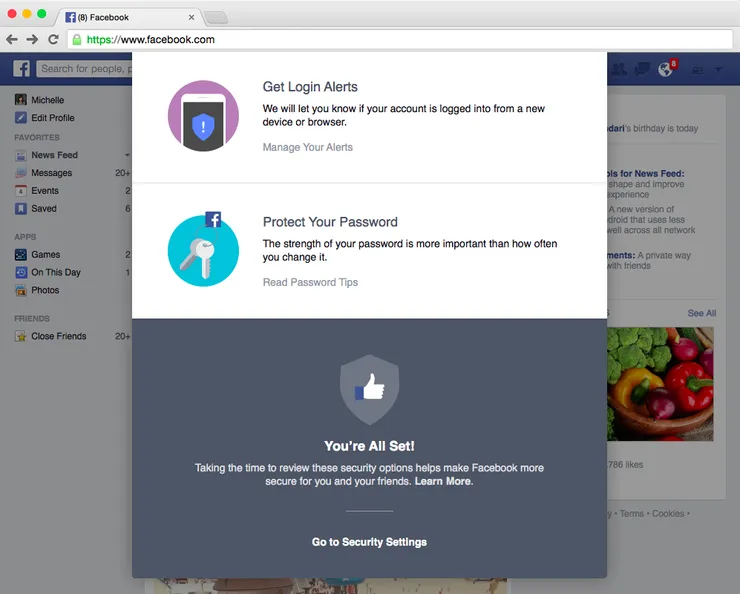Select Events text in sidebar
The width and height of the screenshot is (740, 594).
tap(45, 191)
